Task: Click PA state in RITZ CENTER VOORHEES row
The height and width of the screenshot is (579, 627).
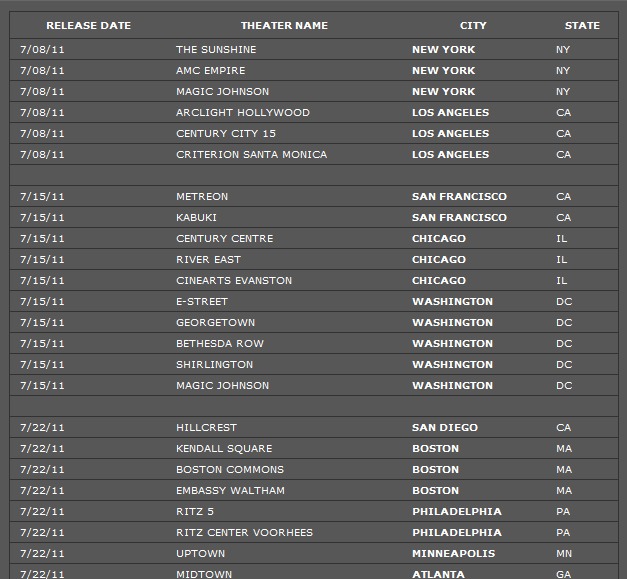Action: (x=563, y=532)
